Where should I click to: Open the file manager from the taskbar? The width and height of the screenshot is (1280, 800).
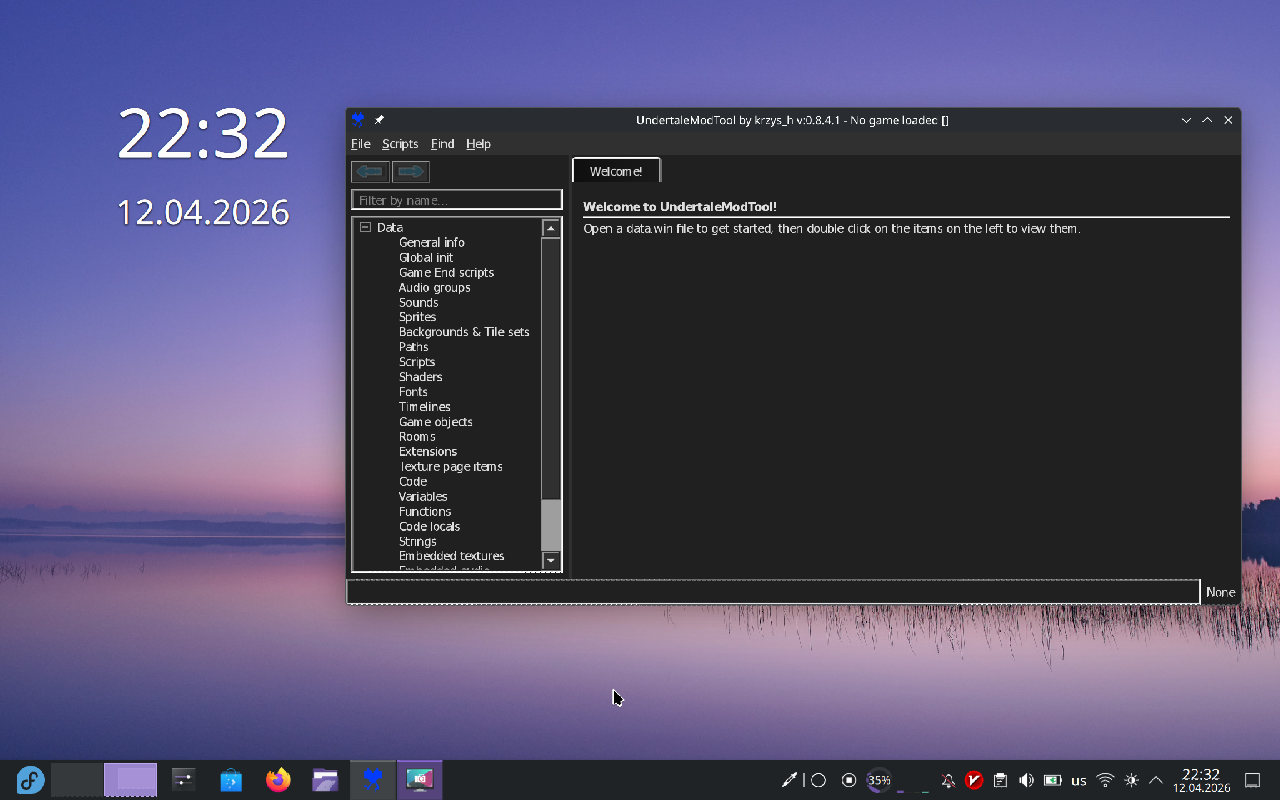(325, 780)
